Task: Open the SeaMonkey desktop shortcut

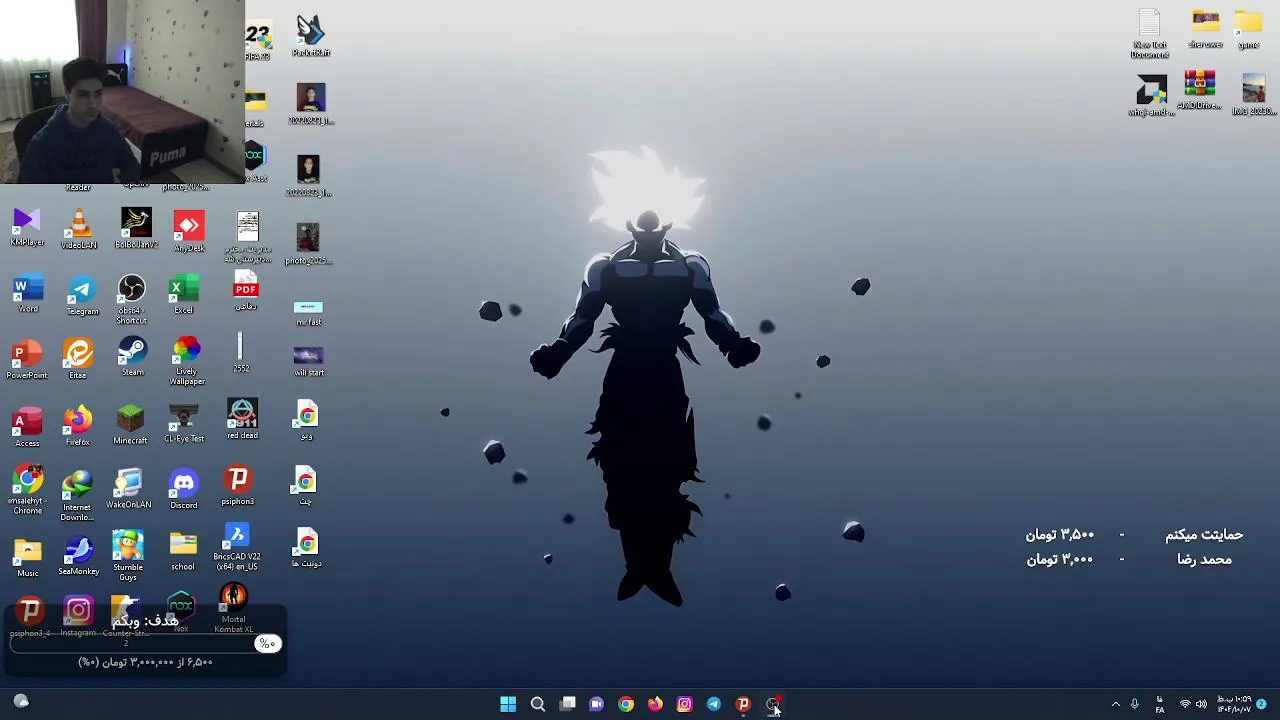Action: point(78,556)
